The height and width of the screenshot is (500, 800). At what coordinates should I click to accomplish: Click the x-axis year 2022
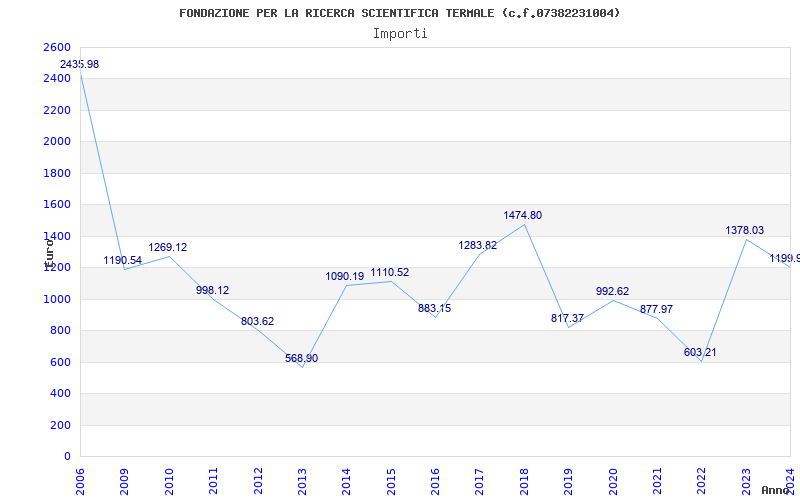(702, 481)
